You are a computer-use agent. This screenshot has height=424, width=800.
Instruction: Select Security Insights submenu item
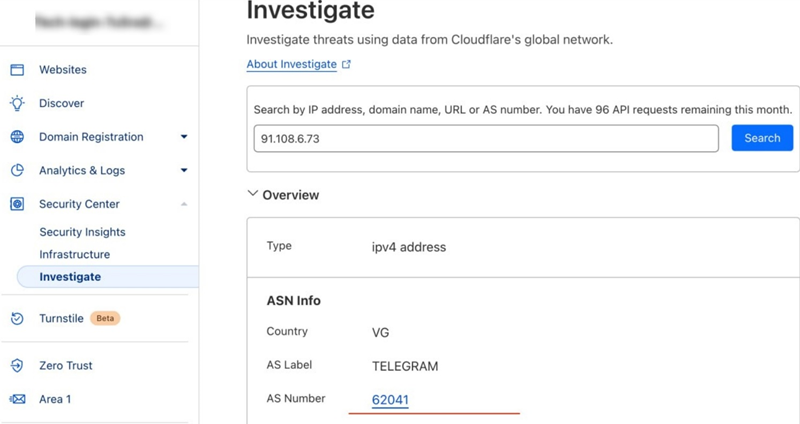point(83,232)
